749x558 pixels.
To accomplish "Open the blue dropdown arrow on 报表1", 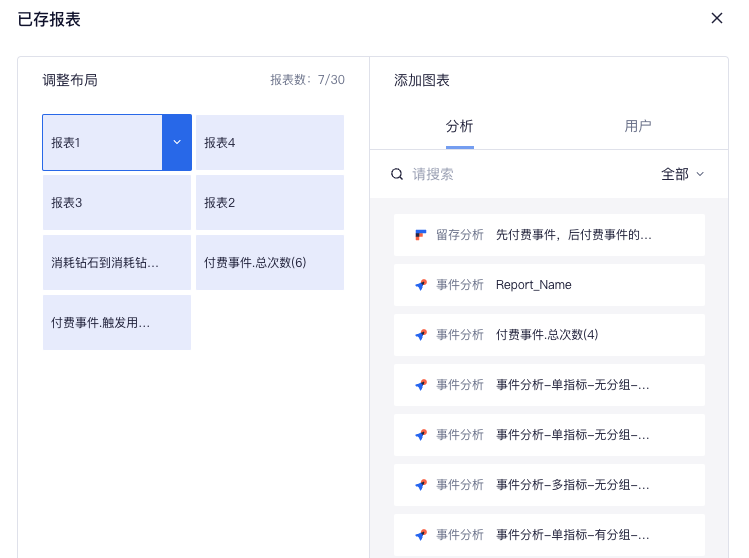I will tap(177, 142).
